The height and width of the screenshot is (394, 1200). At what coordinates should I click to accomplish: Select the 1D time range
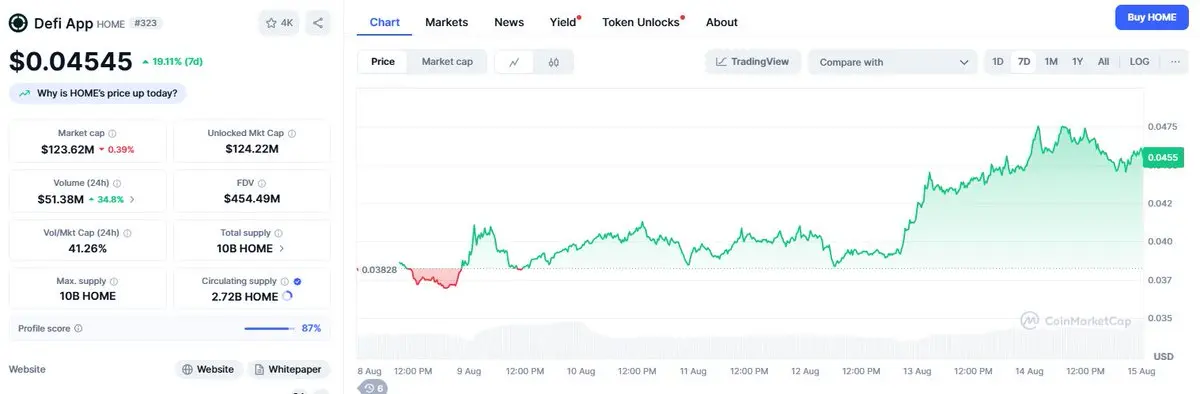click(x=997, y=62)
